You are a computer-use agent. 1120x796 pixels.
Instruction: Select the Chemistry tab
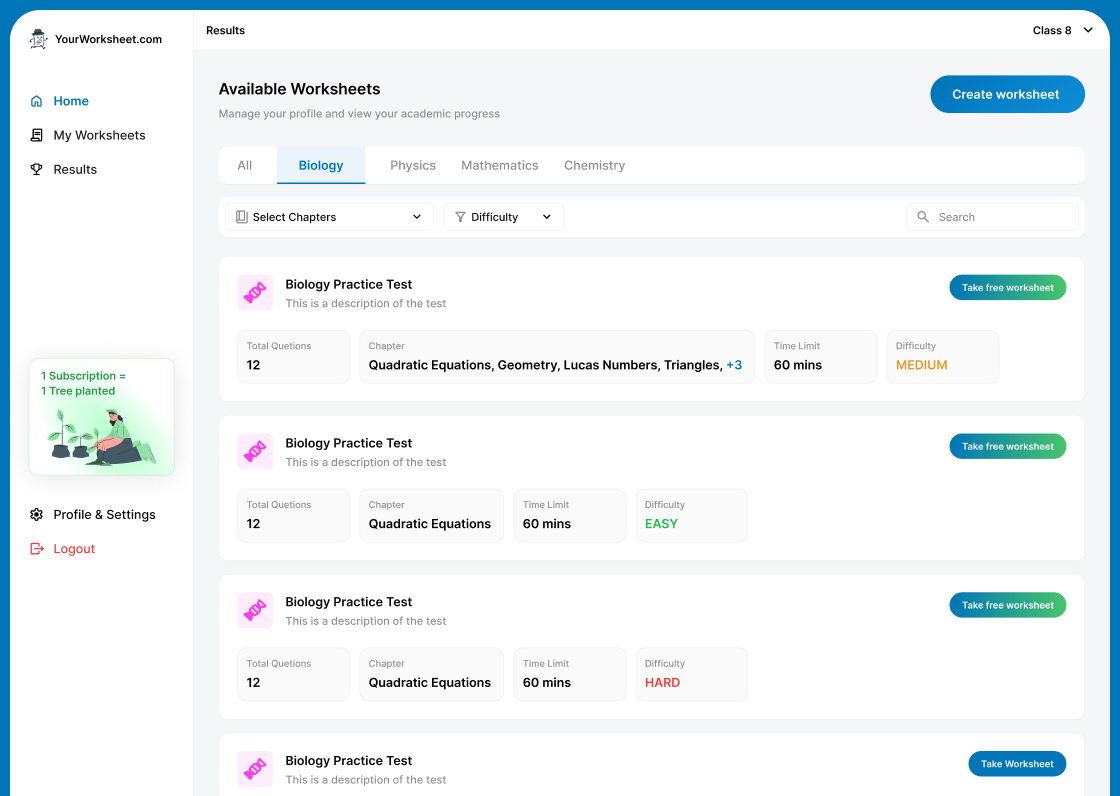[x=594, y=165]
